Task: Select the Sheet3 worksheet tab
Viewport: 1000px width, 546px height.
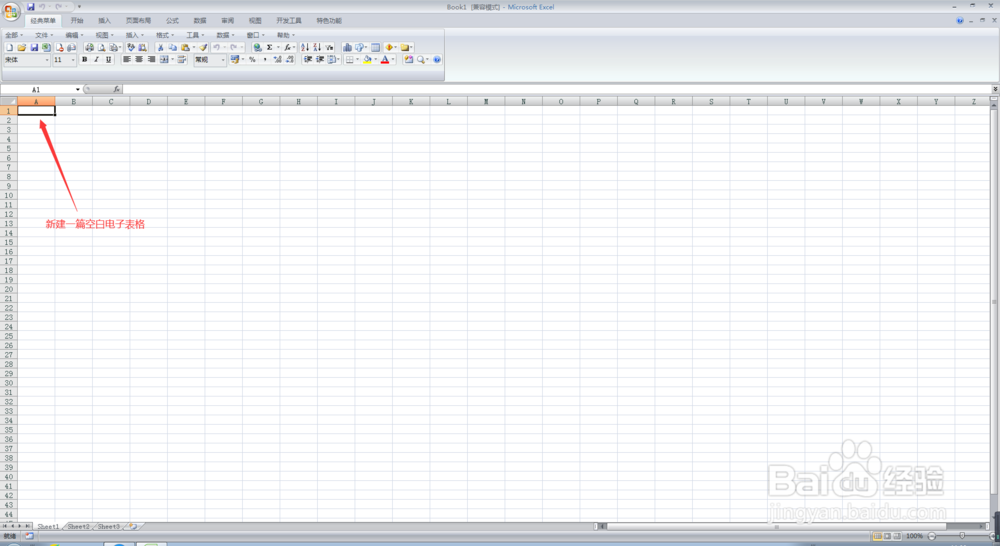Action: [108, 526]
